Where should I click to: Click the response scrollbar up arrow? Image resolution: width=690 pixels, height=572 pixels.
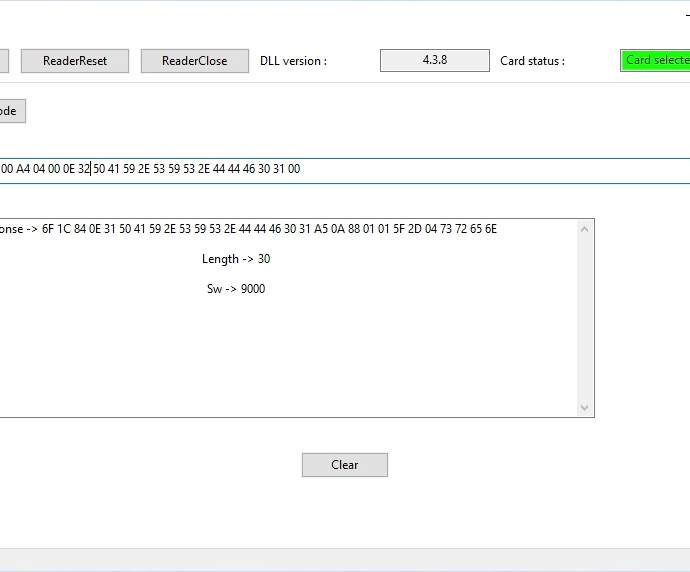click(x=584, y=229)
